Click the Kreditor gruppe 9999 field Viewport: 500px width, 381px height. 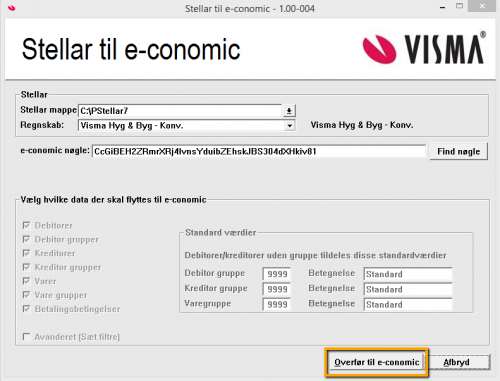(277, 289)
